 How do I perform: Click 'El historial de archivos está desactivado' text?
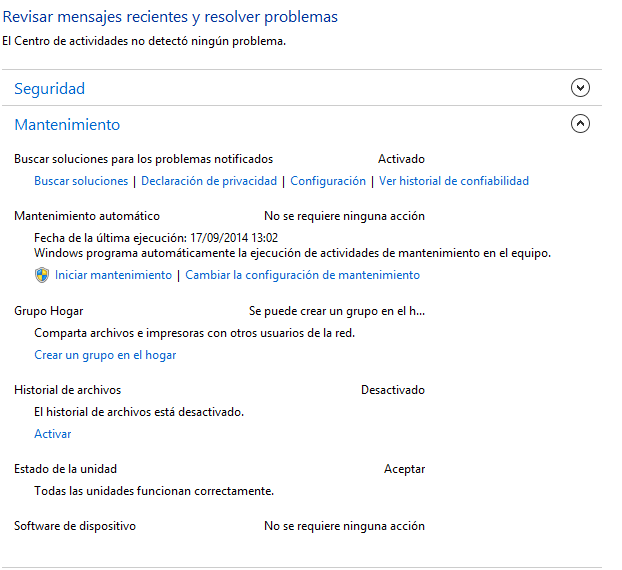click(139, 412)
